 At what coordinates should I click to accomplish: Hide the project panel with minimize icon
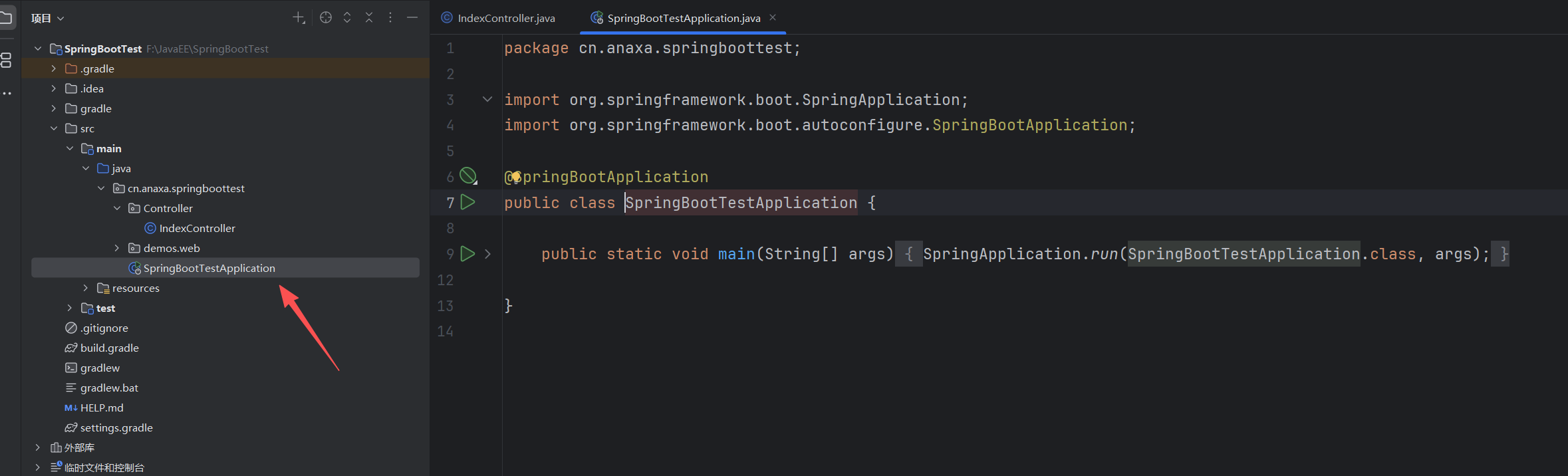click(412, 18)
